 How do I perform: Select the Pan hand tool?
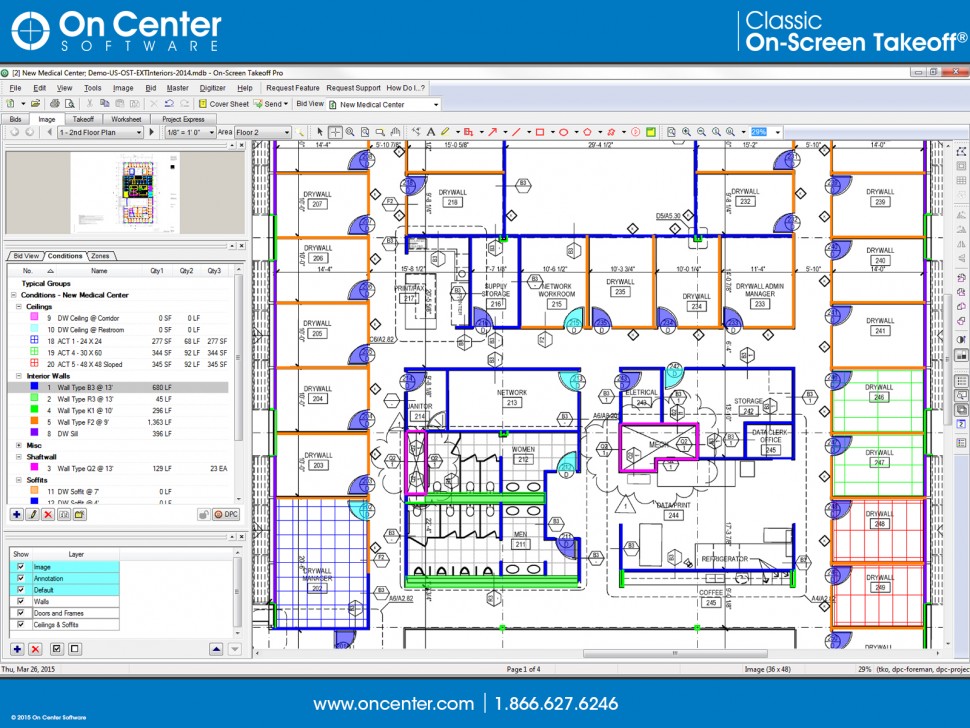tap(395, 132)
